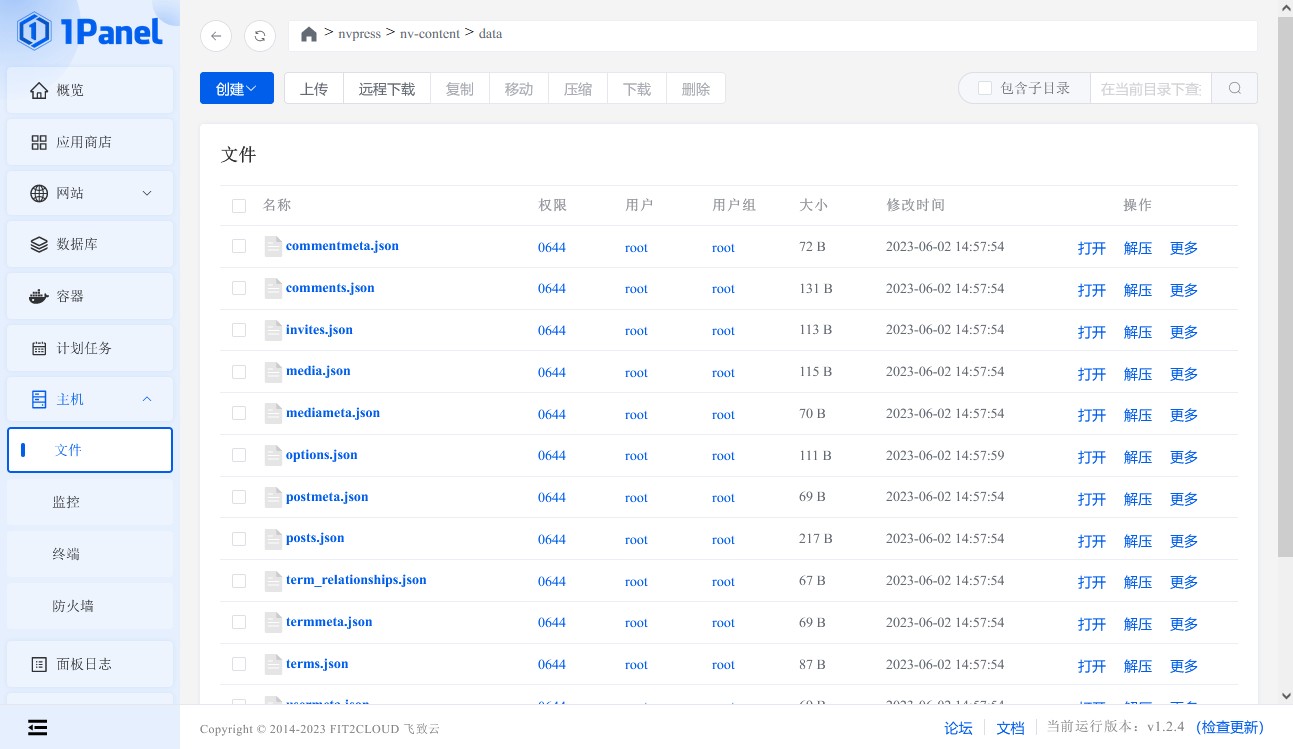Click the app store (应用商店) grid icon
The image size is (1293, 749).
point(39,142)
